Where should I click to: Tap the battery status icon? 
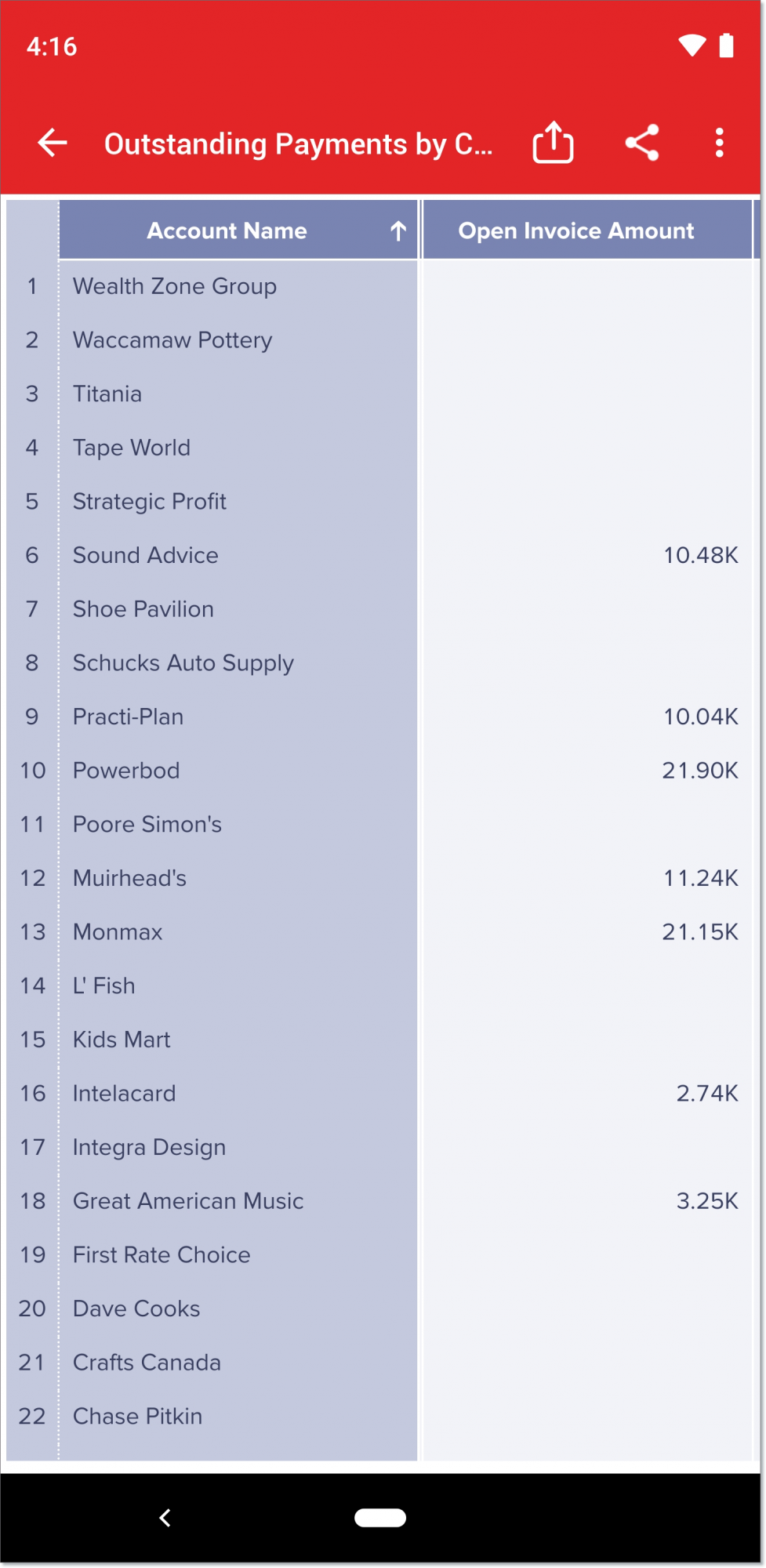click(x=727, y=45)
